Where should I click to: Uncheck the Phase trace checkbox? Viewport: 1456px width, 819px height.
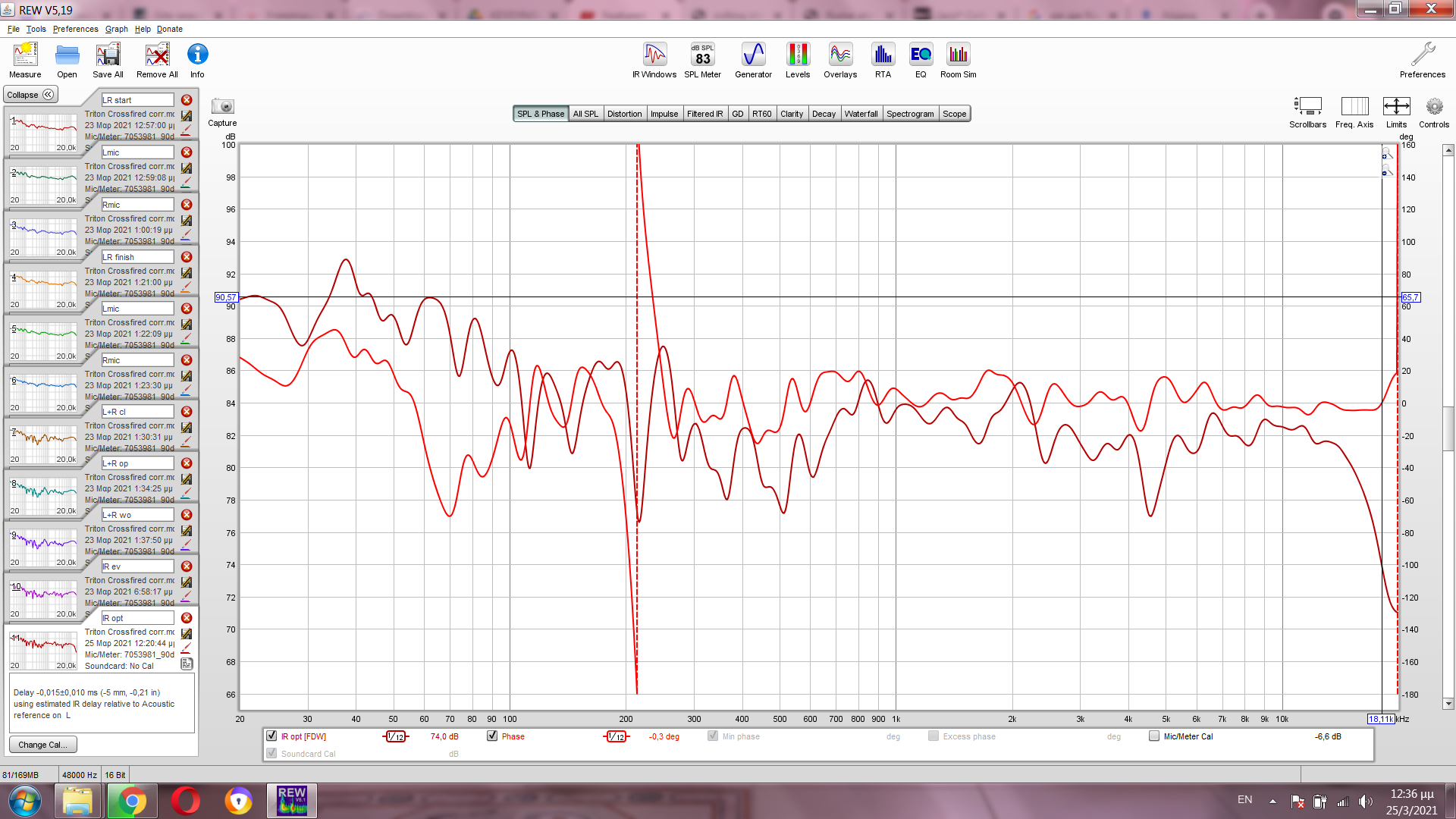click(492, 736)
